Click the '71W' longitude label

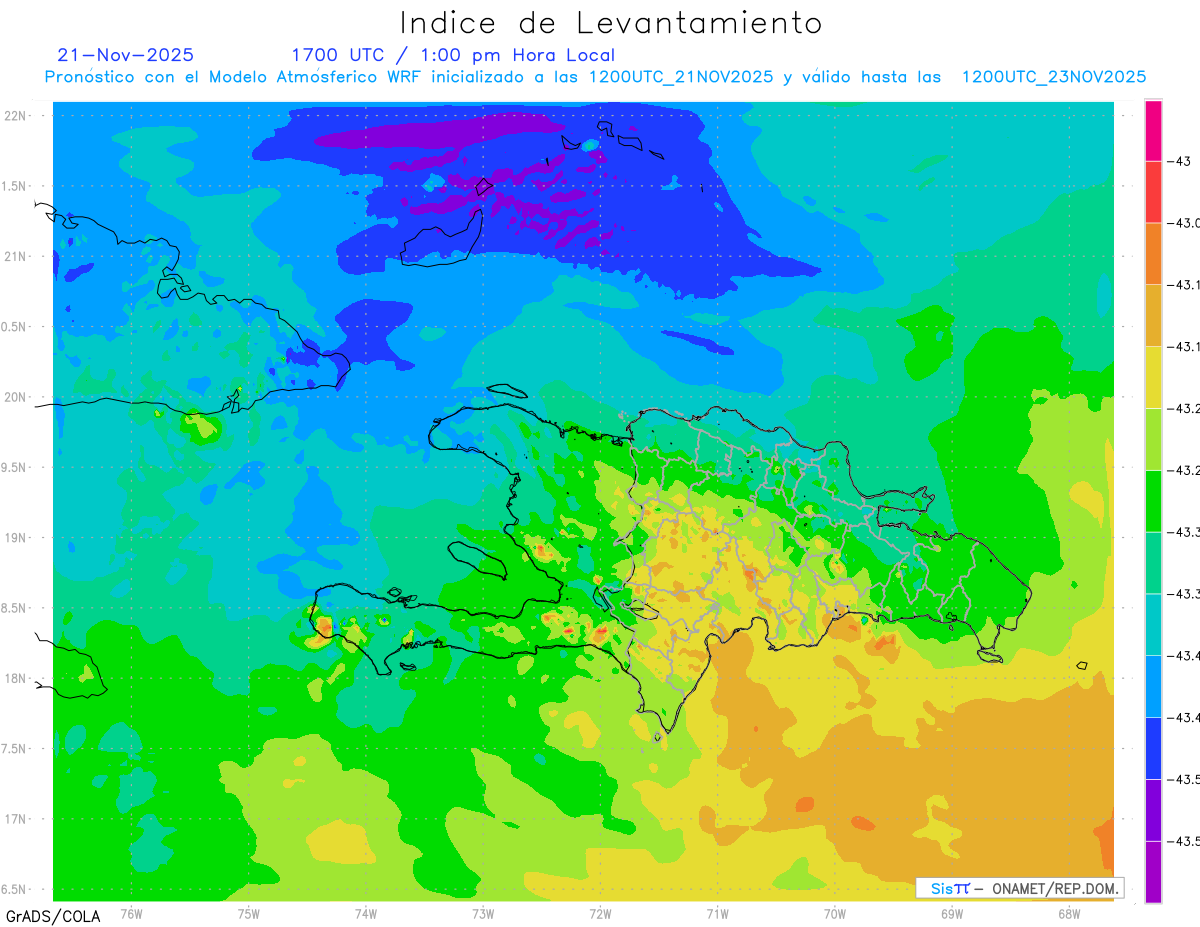pyautogui.click(x=717, y=913)
